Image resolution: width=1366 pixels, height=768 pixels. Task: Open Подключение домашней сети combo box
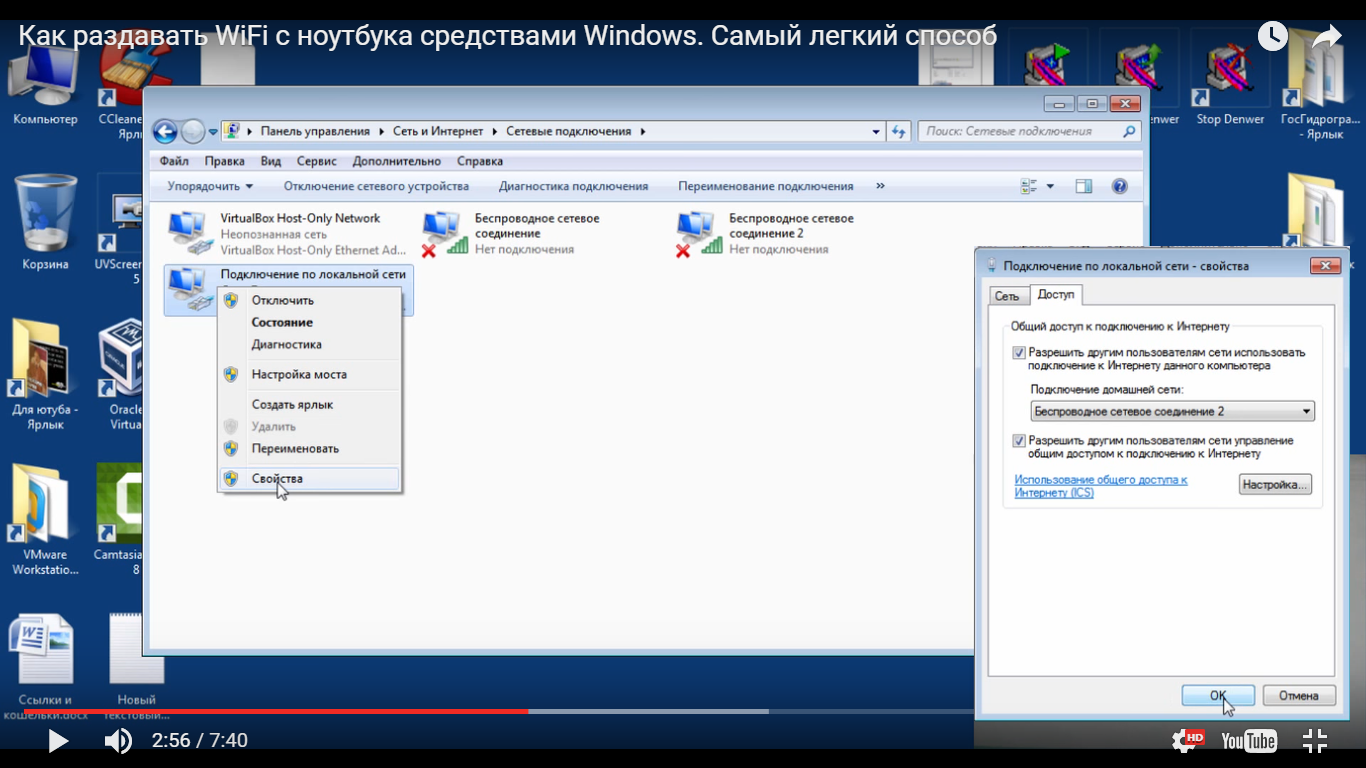1172,411
